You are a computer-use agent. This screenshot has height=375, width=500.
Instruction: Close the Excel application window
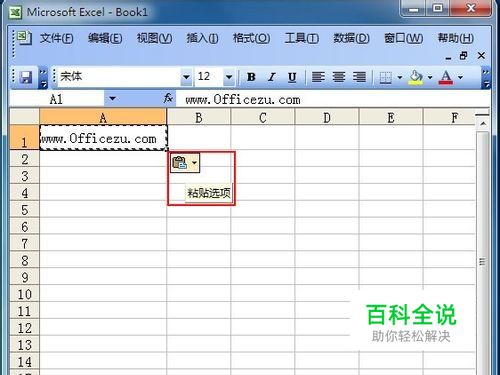(x=470, y=8)
